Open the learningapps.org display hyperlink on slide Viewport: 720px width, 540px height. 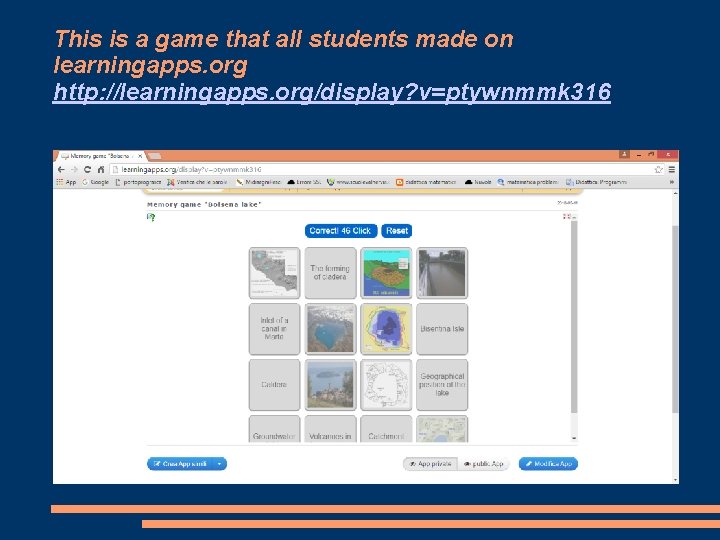(x=332, y=92)
